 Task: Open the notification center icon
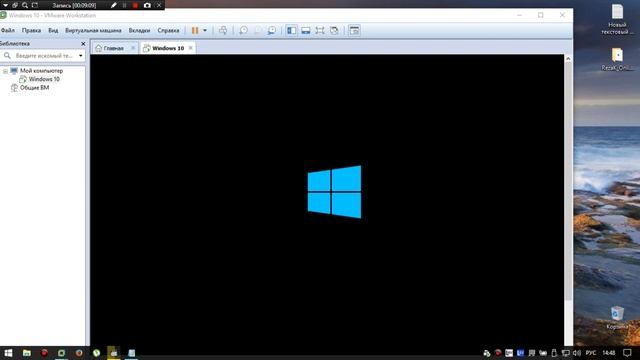pyautogui.click(x=627, y=353)
